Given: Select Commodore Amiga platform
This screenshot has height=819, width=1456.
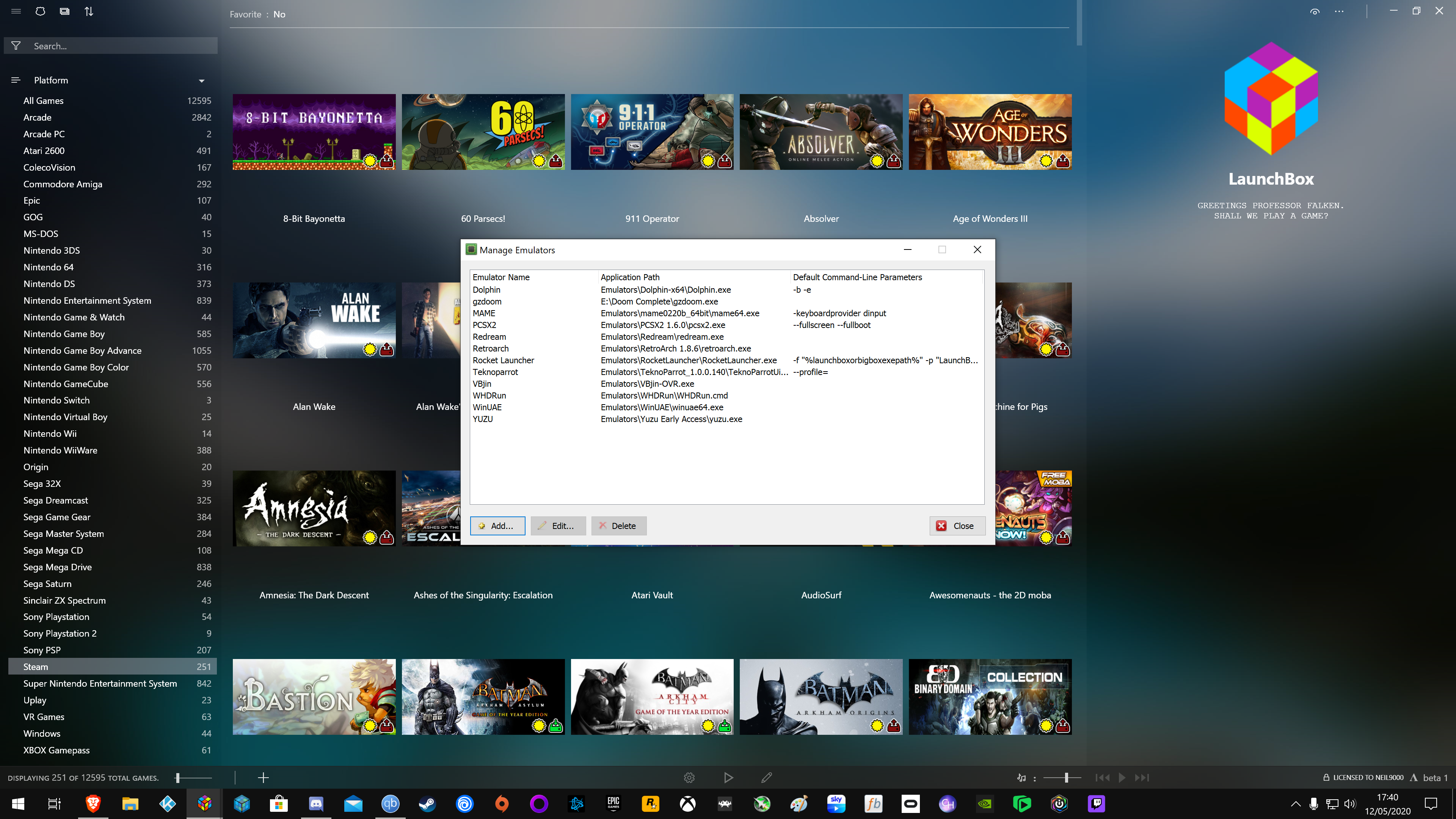Looking at the screenshot, I should click(x=113, y=184).
